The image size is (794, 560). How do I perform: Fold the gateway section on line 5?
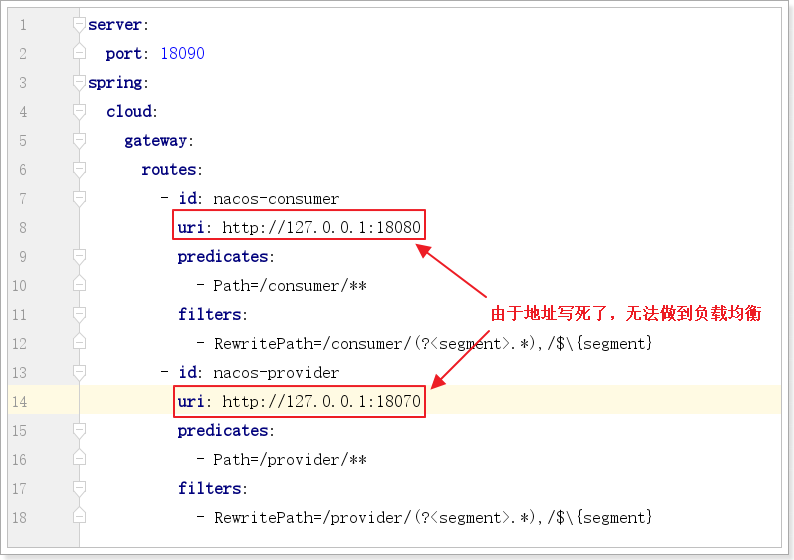79,140
